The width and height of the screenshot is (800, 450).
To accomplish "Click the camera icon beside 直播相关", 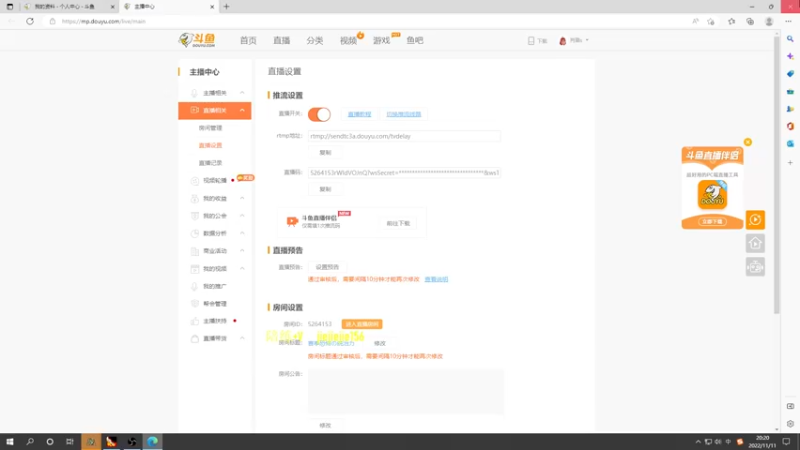I will (194, 110).
